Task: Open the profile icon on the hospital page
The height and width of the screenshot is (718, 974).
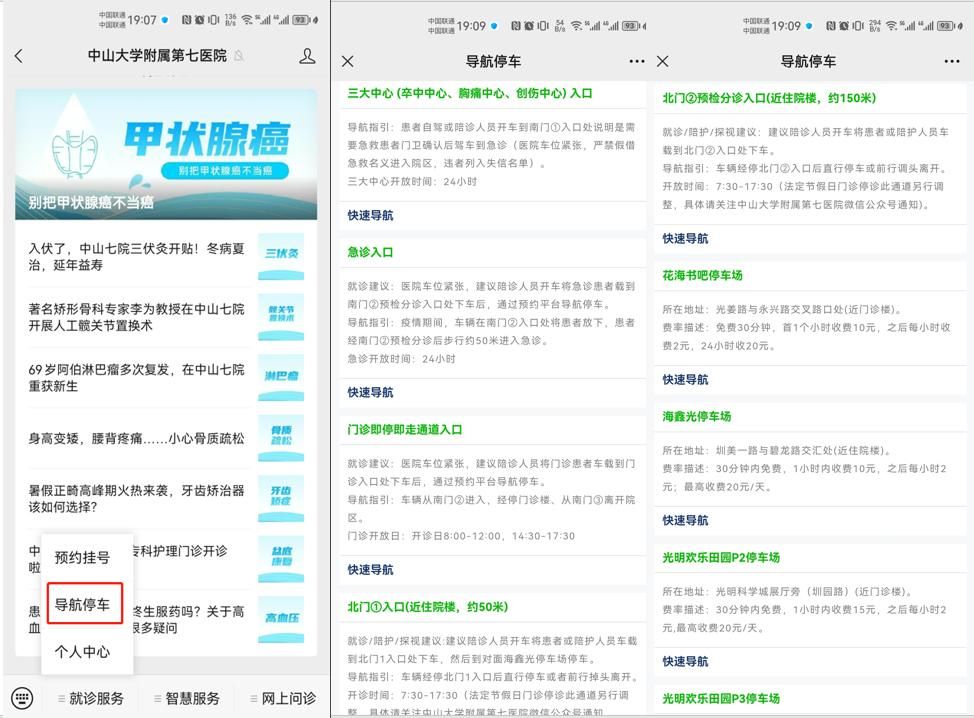Action: pyautogui.click(x=307, y=56)
